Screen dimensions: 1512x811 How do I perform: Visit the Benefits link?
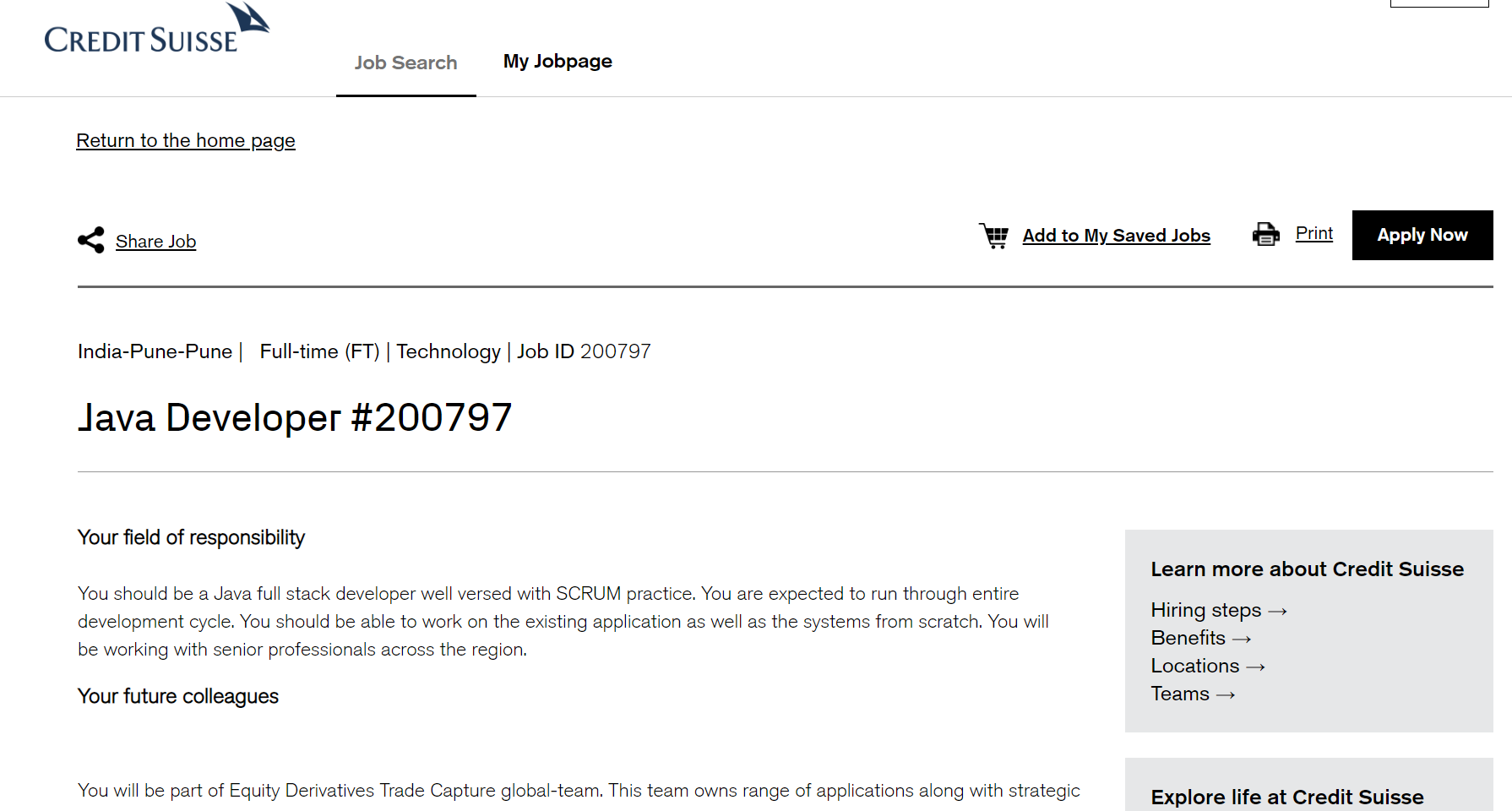pos(1188,638)
